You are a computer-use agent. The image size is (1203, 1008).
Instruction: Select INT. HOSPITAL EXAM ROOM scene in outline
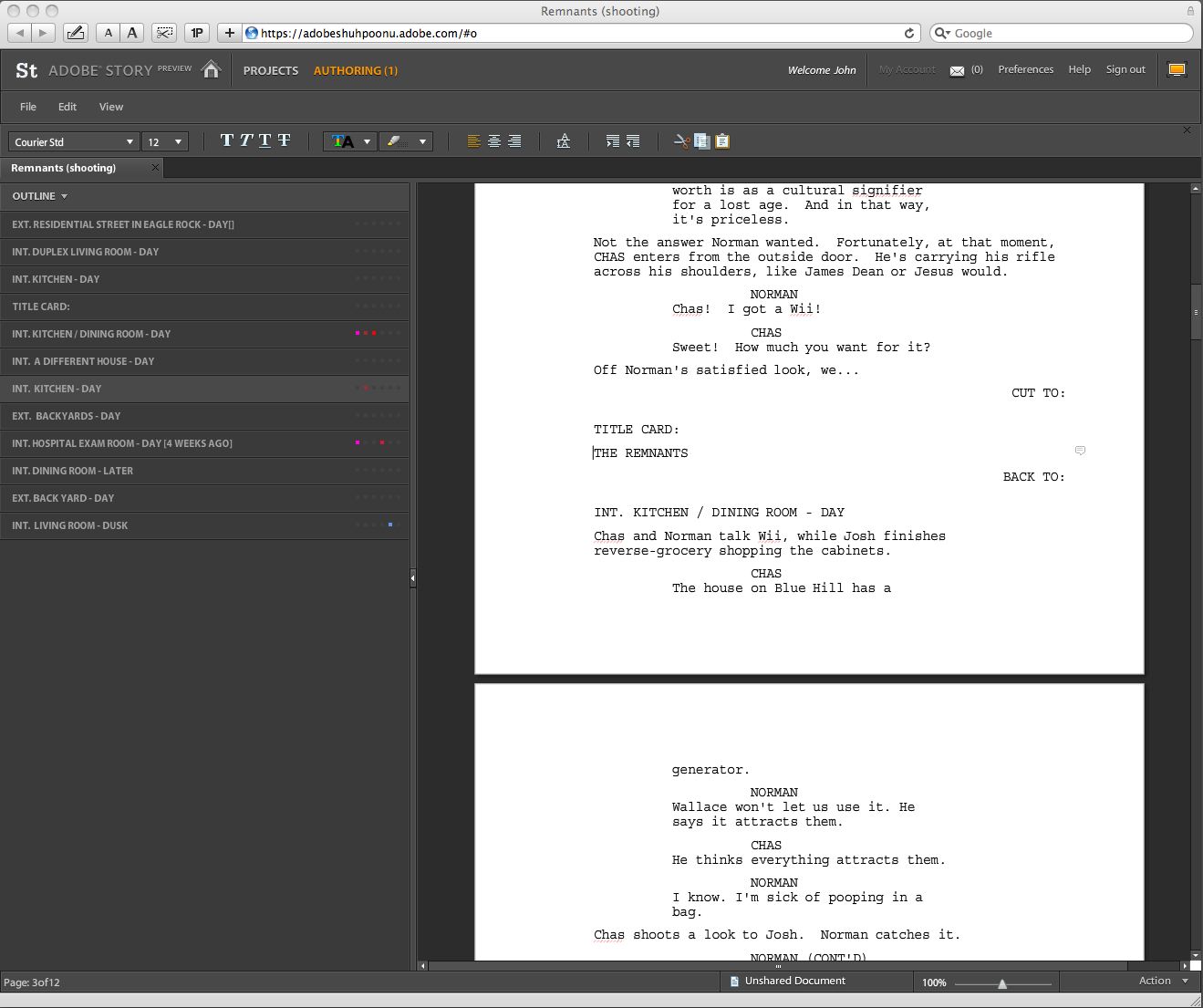(122, 443)
